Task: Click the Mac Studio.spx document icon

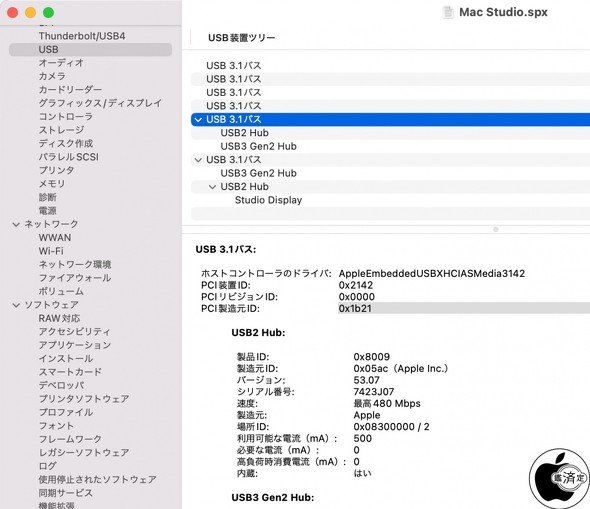Action: pos(448,12)
